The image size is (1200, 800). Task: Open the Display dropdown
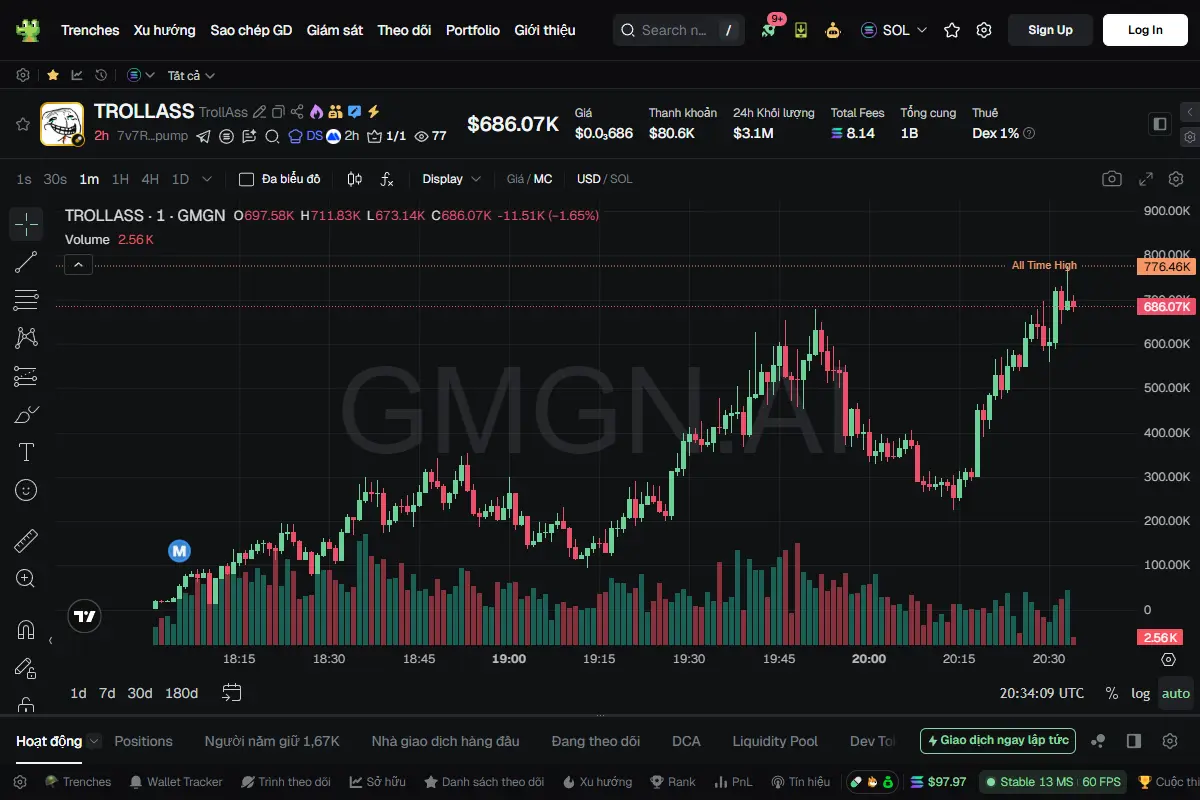(x=451, y=179)
